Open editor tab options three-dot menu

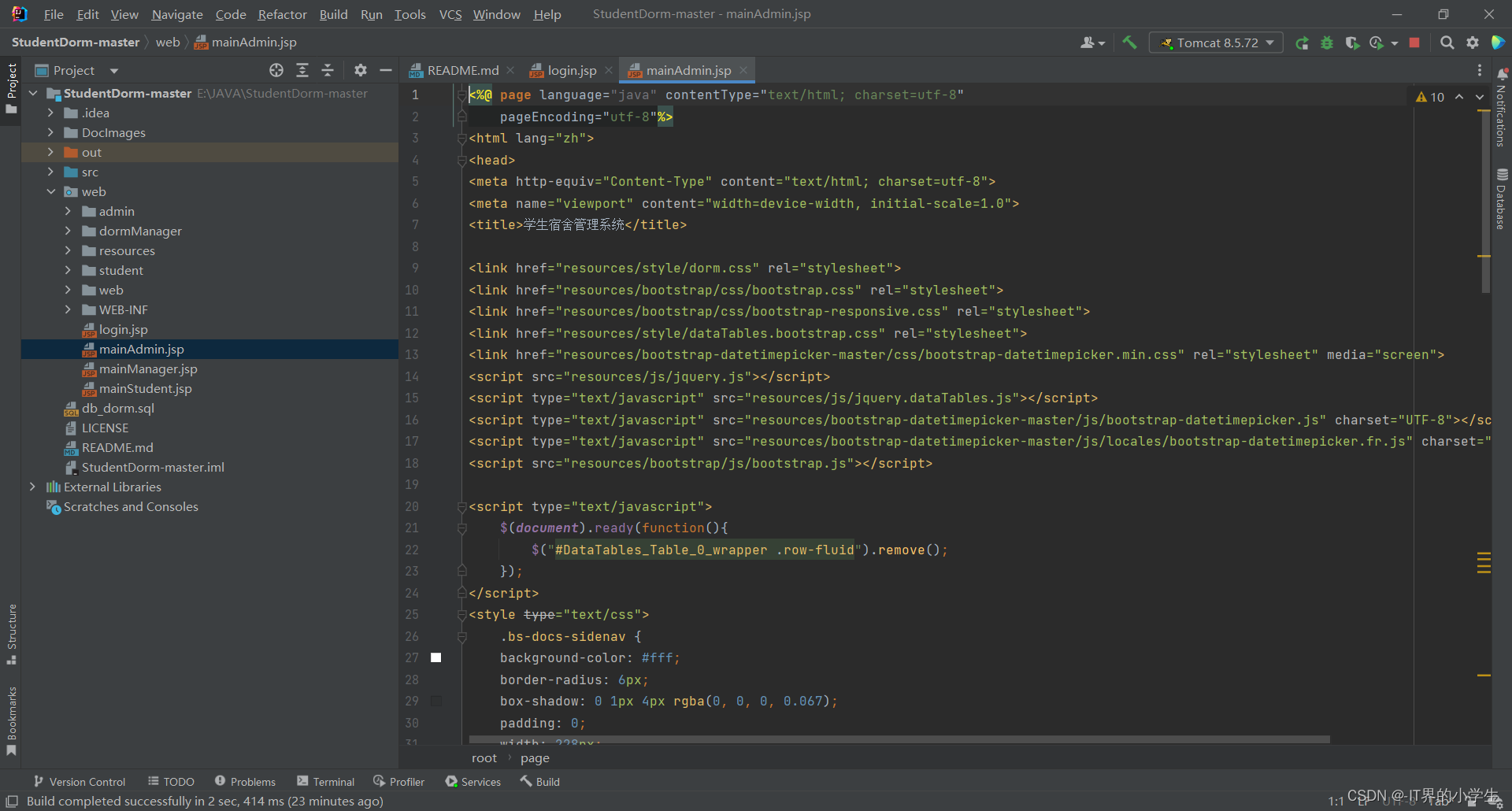(1480, 70)
